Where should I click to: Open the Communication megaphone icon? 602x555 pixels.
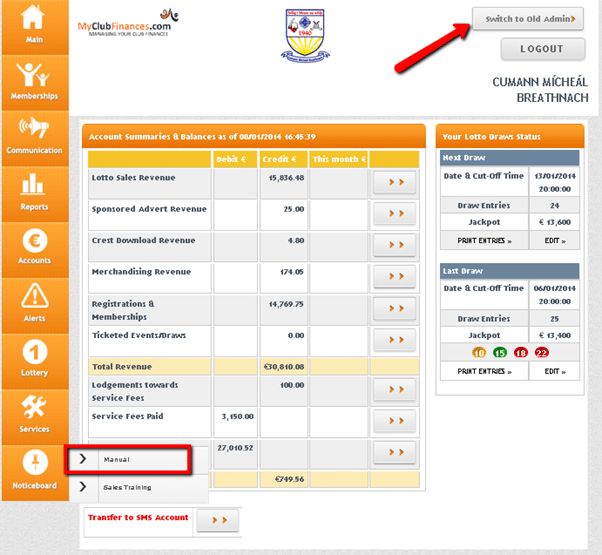tap(34, 137)
